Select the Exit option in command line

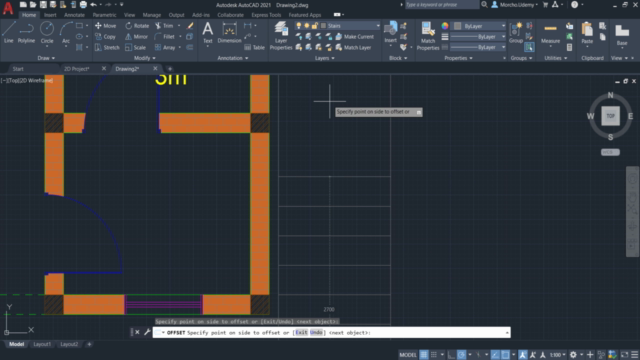tap(301, 333)
